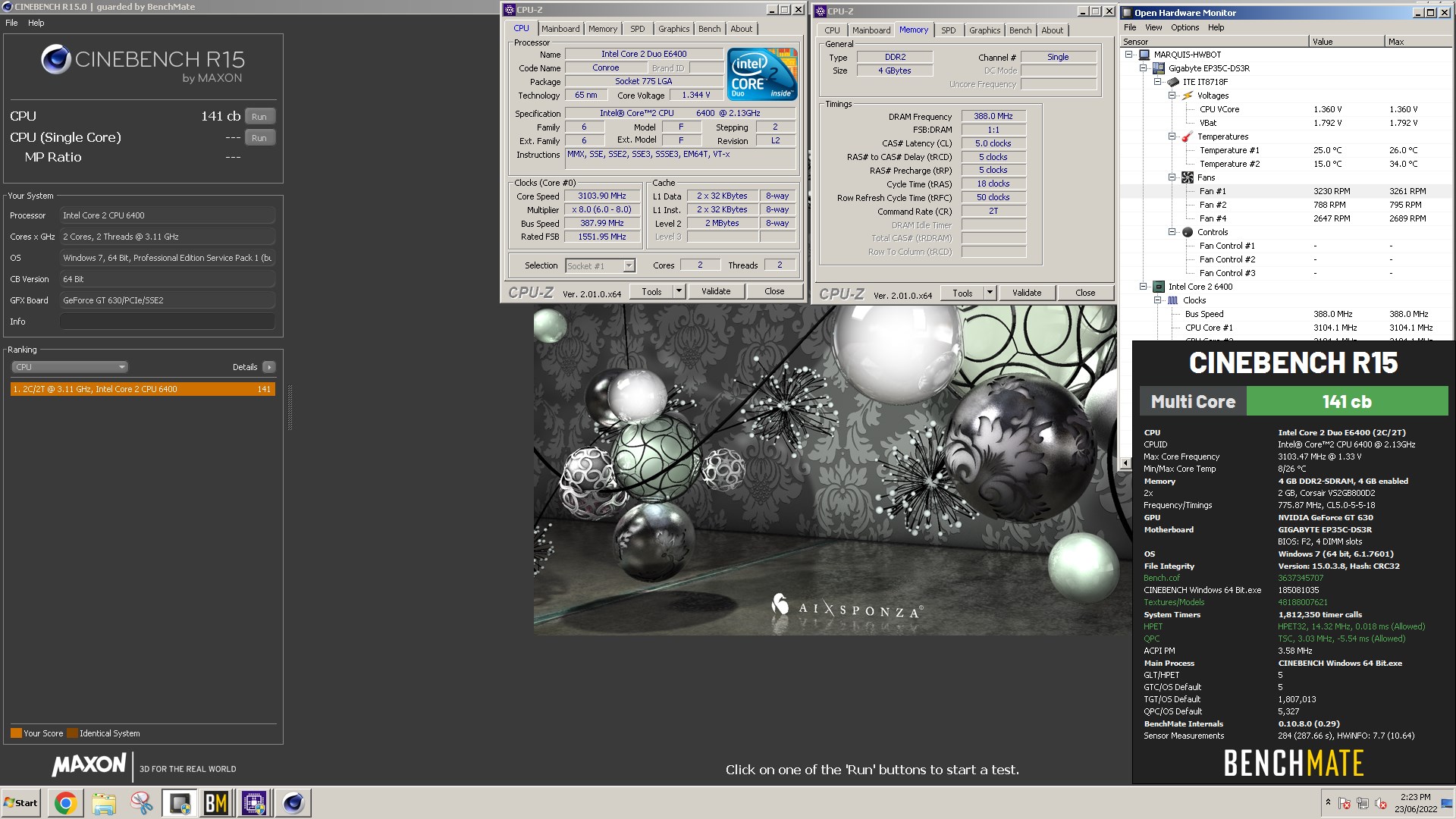The width and height of the screenshot is (1456, 819).
Task: Click the Open Hardware Monitor title bar icon
Action: pyautogui.click(x=1127, y=13)
